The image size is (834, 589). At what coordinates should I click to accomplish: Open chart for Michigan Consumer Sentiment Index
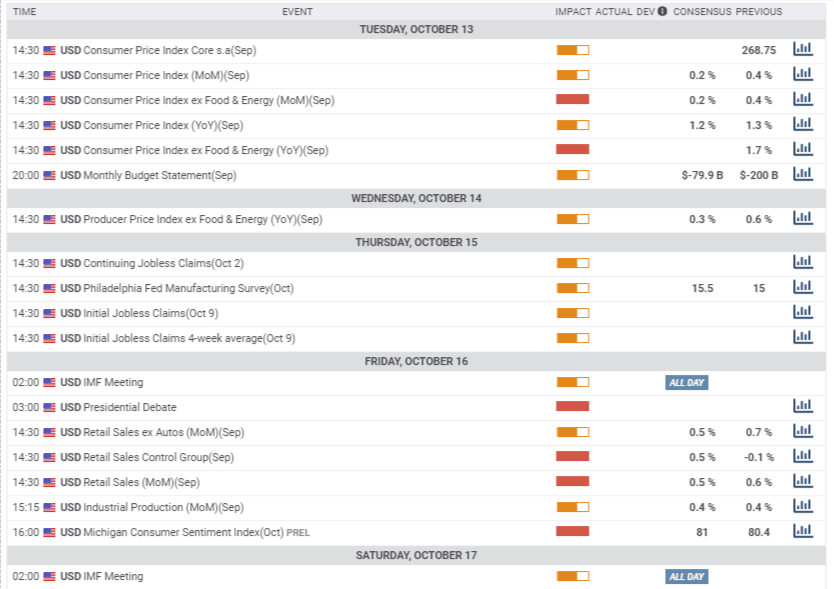coord(802,531)
